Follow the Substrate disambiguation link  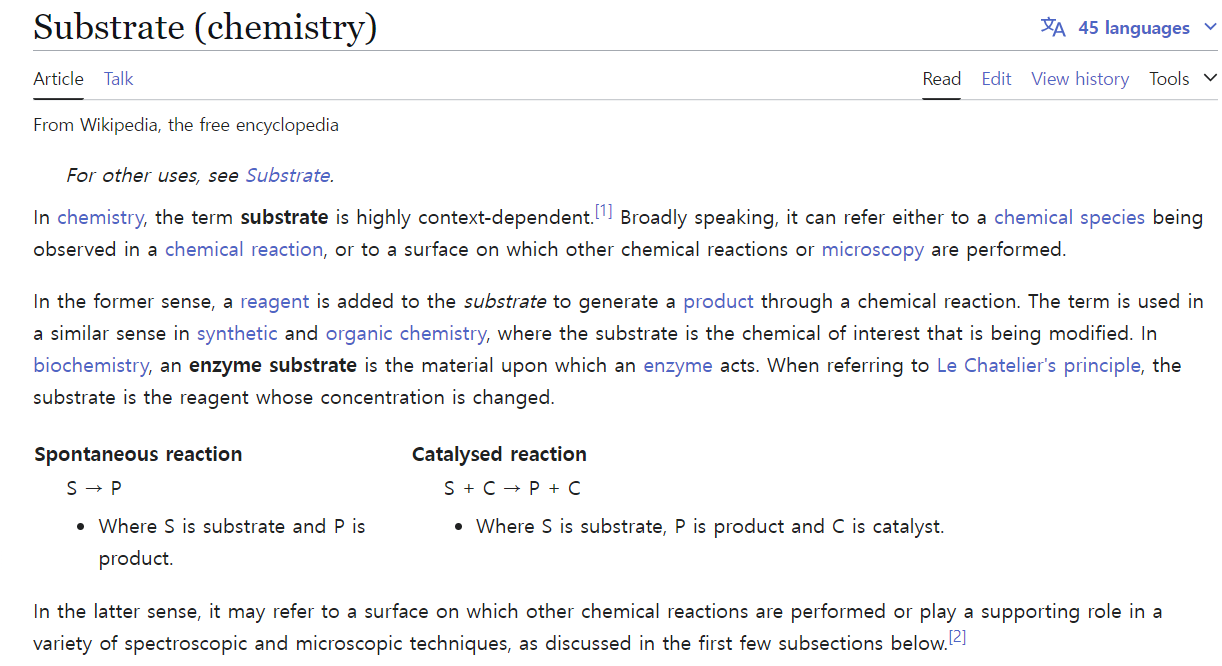coord(287,175)
